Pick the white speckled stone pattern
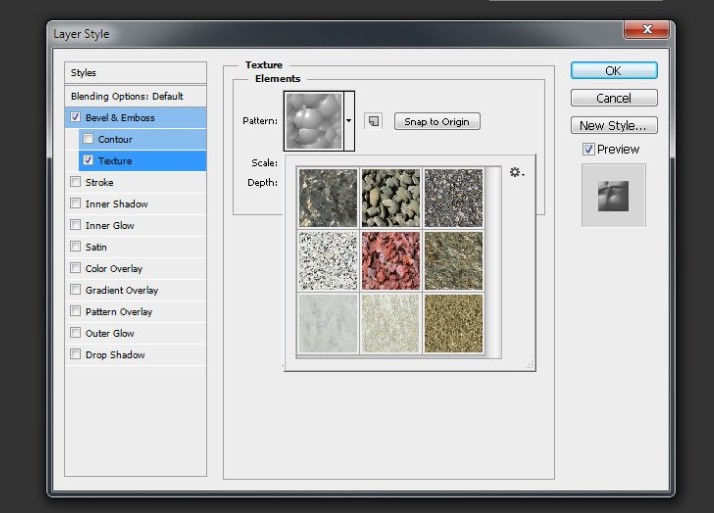The image size is (714, 513). (328, 259)
